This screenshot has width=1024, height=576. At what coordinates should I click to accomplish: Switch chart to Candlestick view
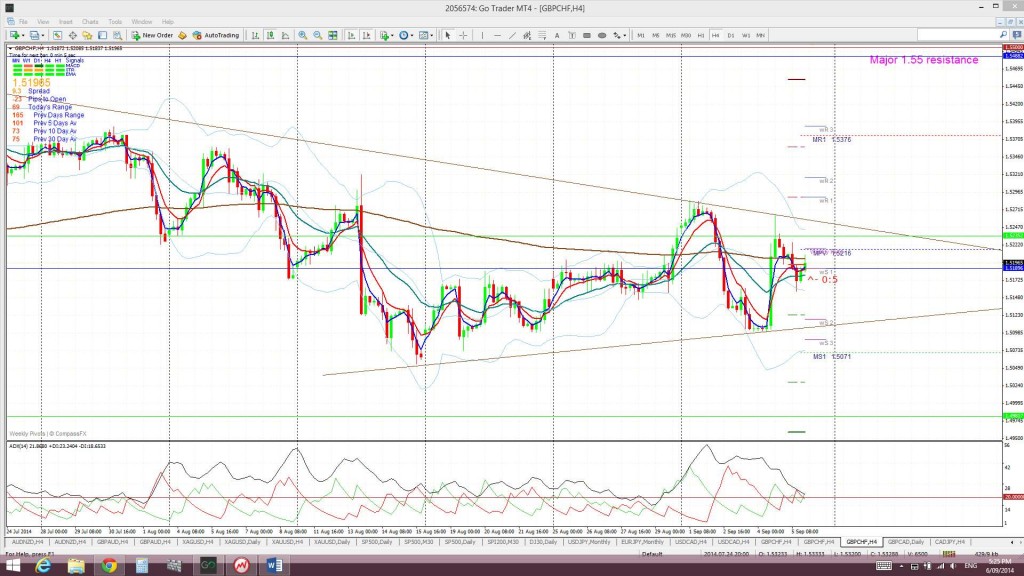(270, 35)
